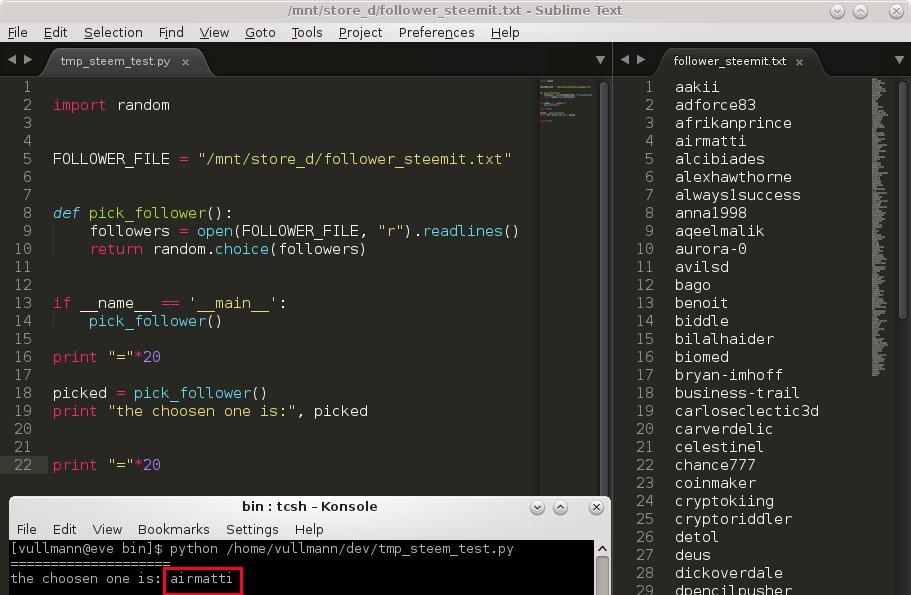The width and height of the screenshot is (911, 595).
Task: Open the Selection menu
Action: 113,33
